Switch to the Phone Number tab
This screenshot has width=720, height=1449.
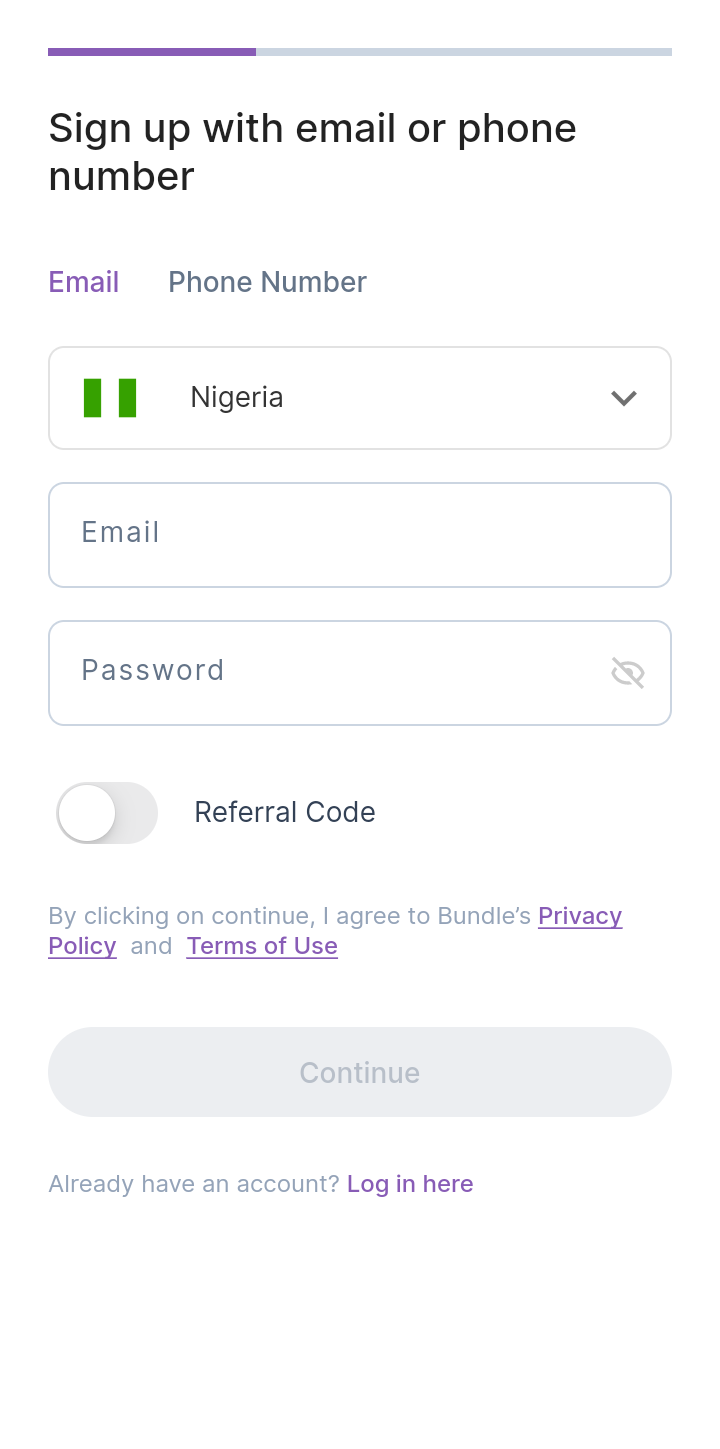coord(267,282)
